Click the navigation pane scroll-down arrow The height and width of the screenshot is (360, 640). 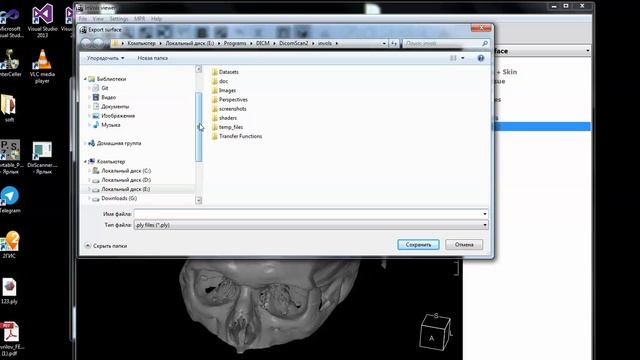(199, 200)
